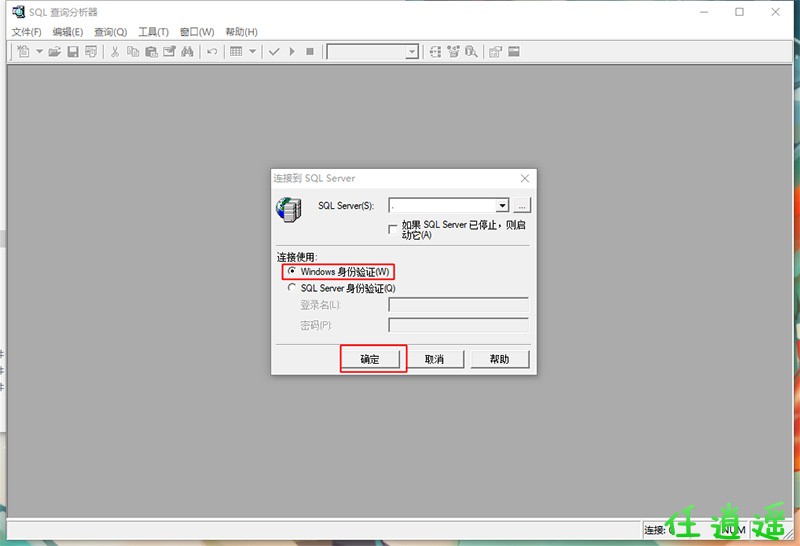Click the SQL 查询分析器 title bar app icon
Screen dimensions: 800x546
18,12
